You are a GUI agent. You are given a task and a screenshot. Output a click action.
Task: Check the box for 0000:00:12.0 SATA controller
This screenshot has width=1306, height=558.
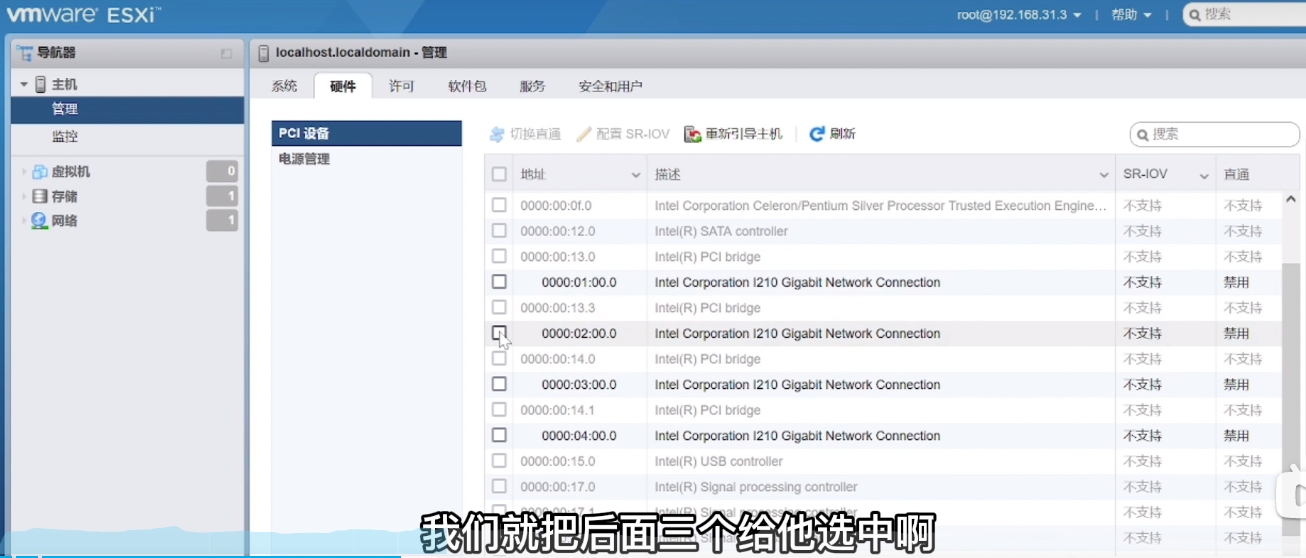click(x=499, y=231)
